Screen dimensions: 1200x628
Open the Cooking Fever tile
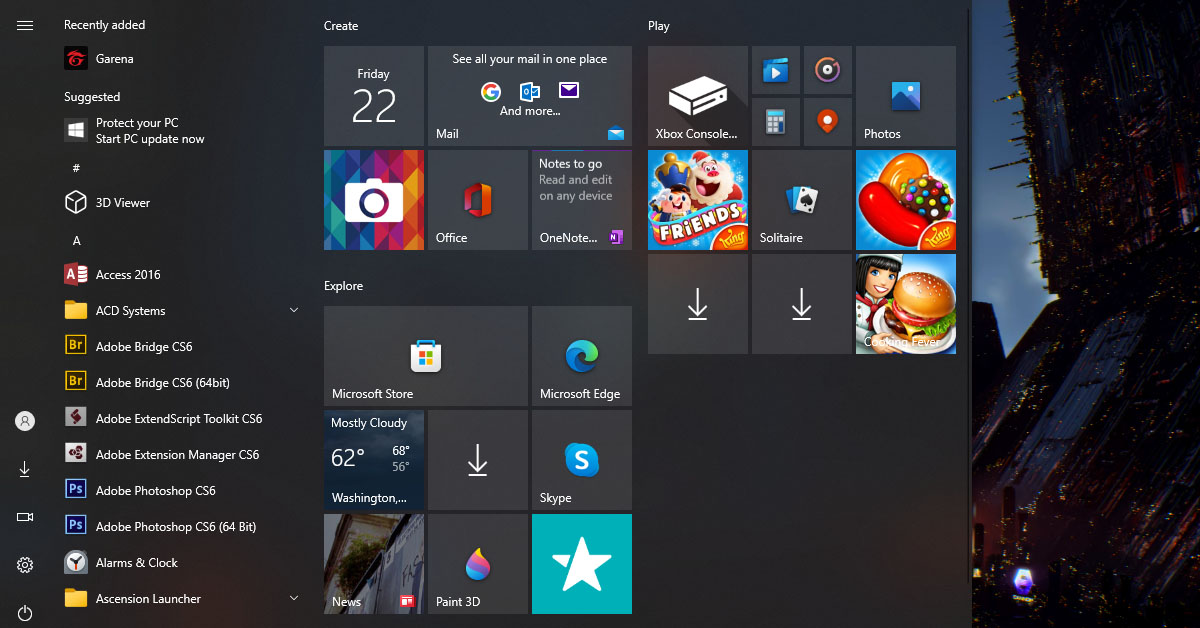(x=906, y=304)
